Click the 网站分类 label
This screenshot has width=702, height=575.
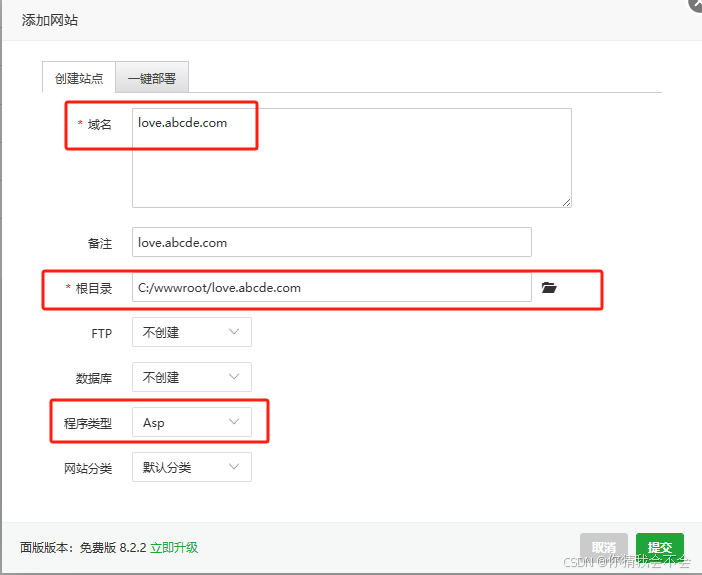pyautogui.click(x=88, y=468)
